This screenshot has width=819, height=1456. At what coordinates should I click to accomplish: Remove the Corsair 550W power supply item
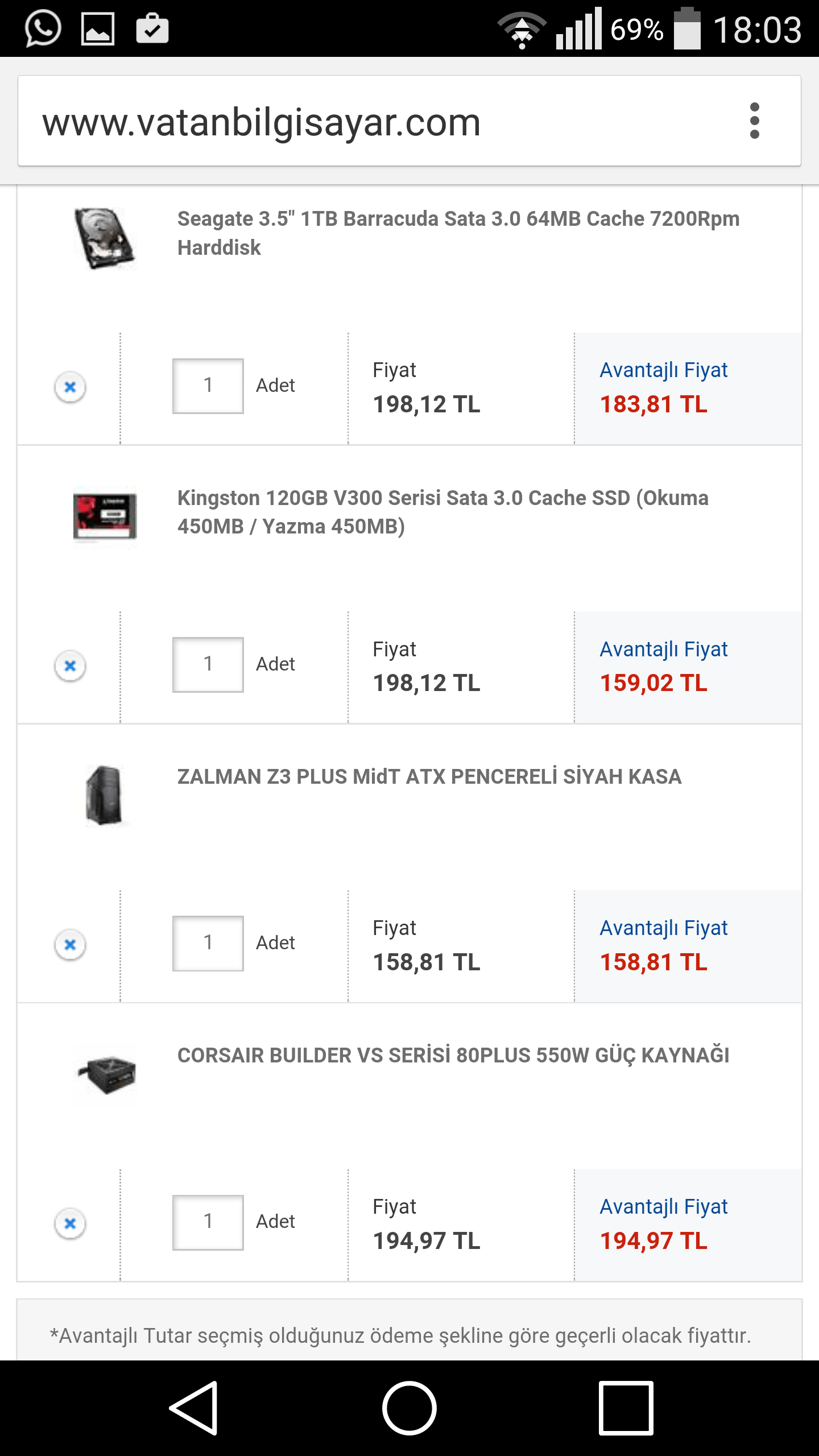pos(70,1223)
